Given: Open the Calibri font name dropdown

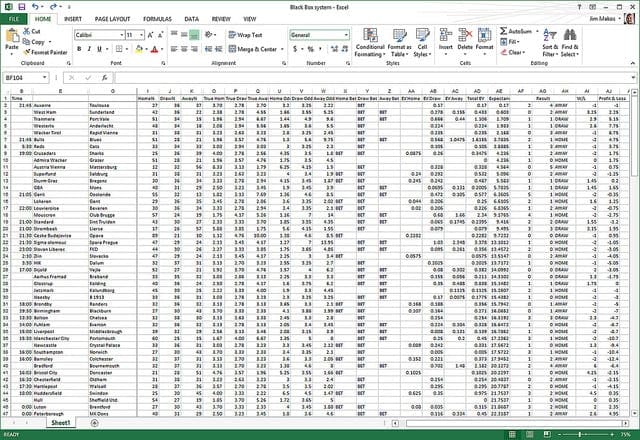Looking at the screenshot, I should pyautogui.click(x=122, y=35).
